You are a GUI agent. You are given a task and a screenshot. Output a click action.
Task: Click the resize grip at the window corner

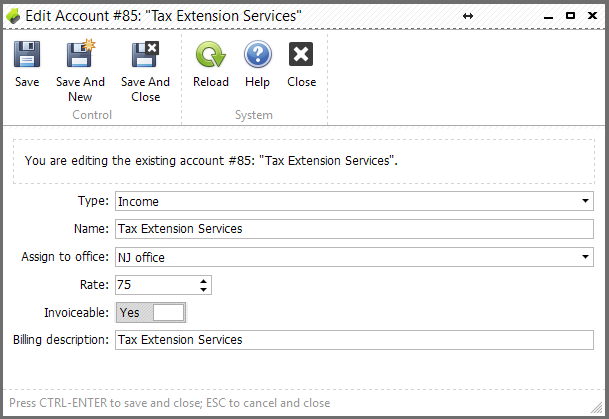(x=597, y=408)
